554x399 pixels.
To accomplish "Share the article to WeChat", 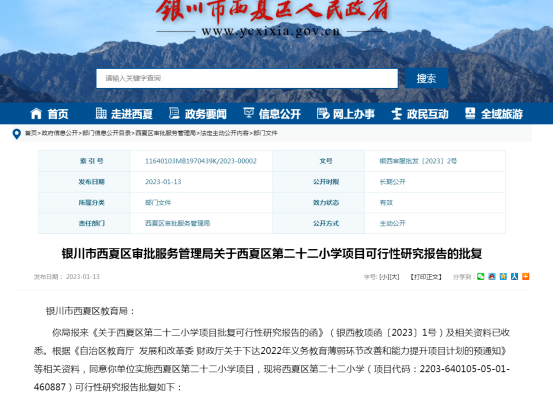I will point(481,276).
